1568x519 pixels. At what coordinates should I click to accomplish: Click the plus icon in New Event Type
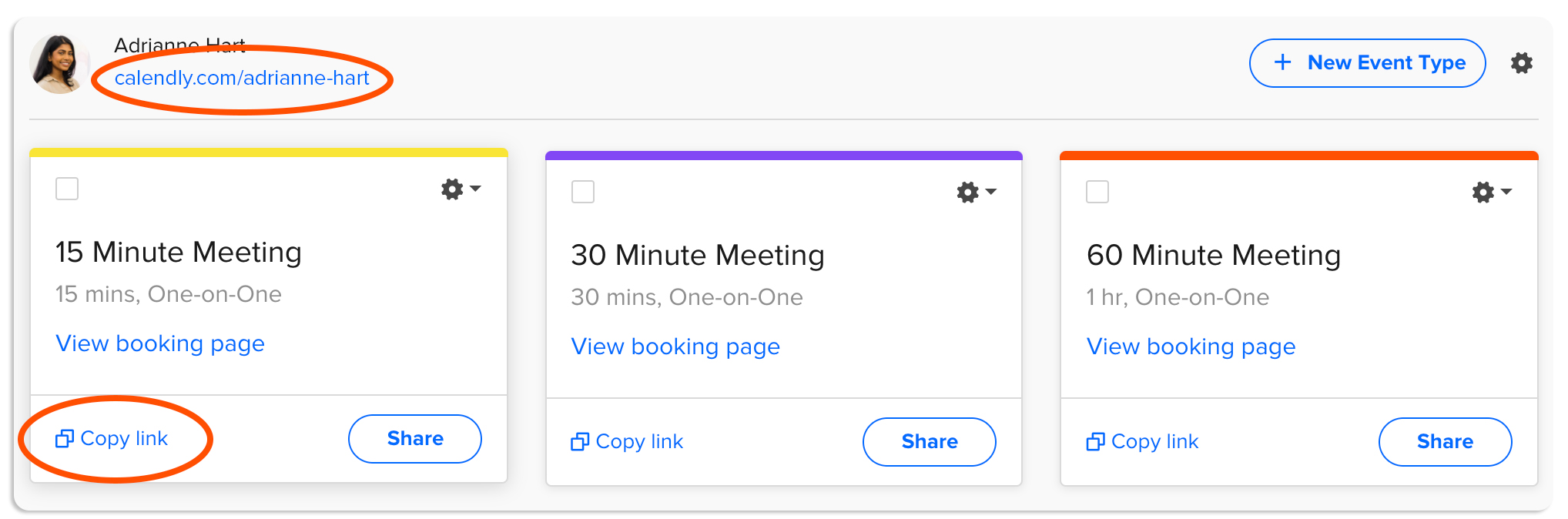1282,62
